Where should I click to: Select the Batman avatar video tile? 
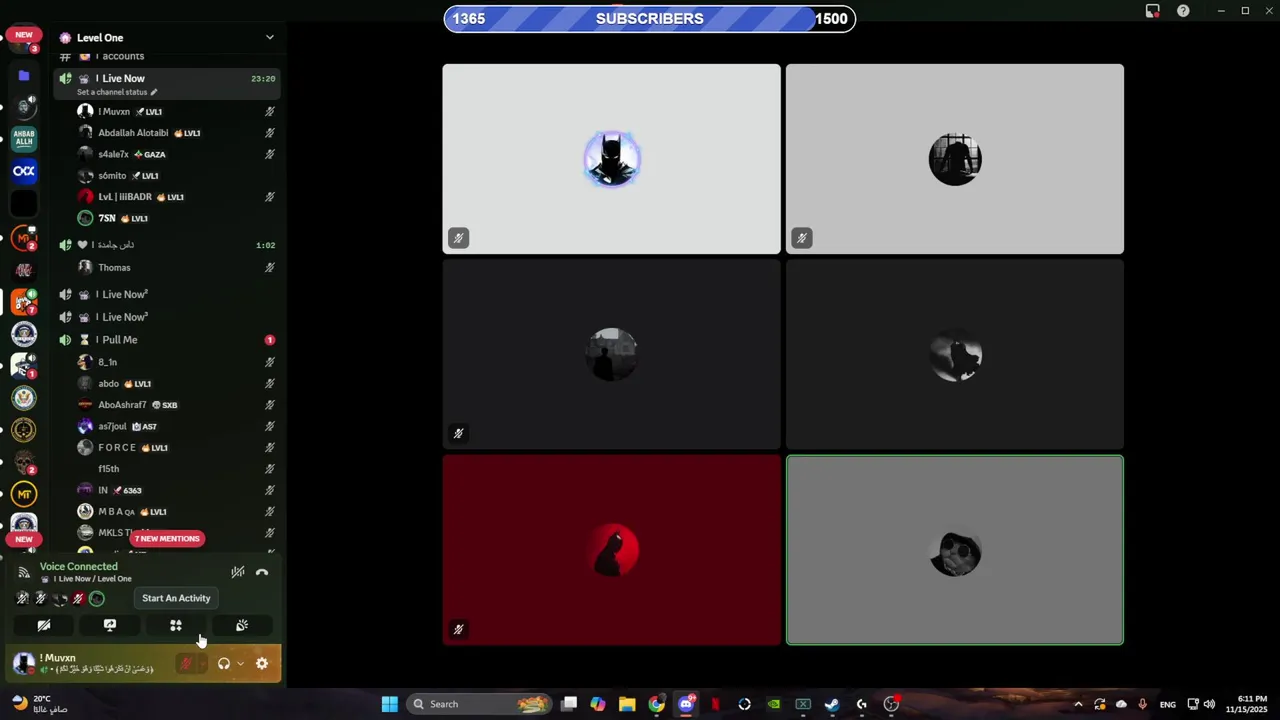pyautogui.click(x=612, y=159)
